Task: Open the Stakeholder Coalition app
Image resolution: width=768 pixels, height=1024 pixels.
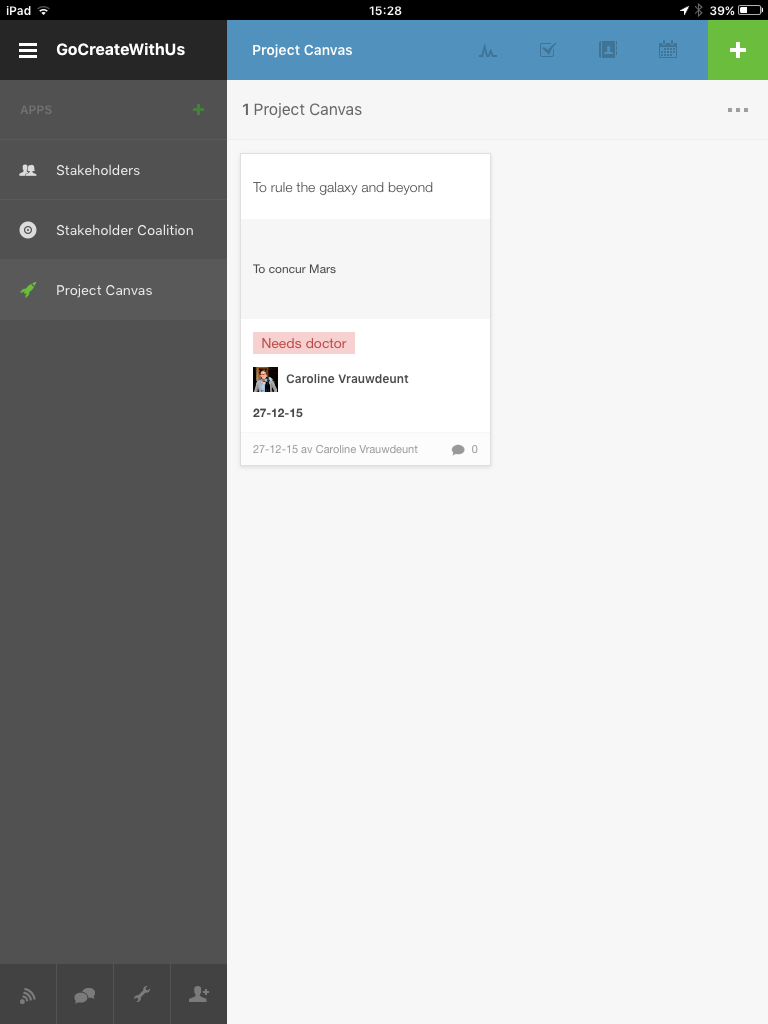Action: (x=113, y=230)
